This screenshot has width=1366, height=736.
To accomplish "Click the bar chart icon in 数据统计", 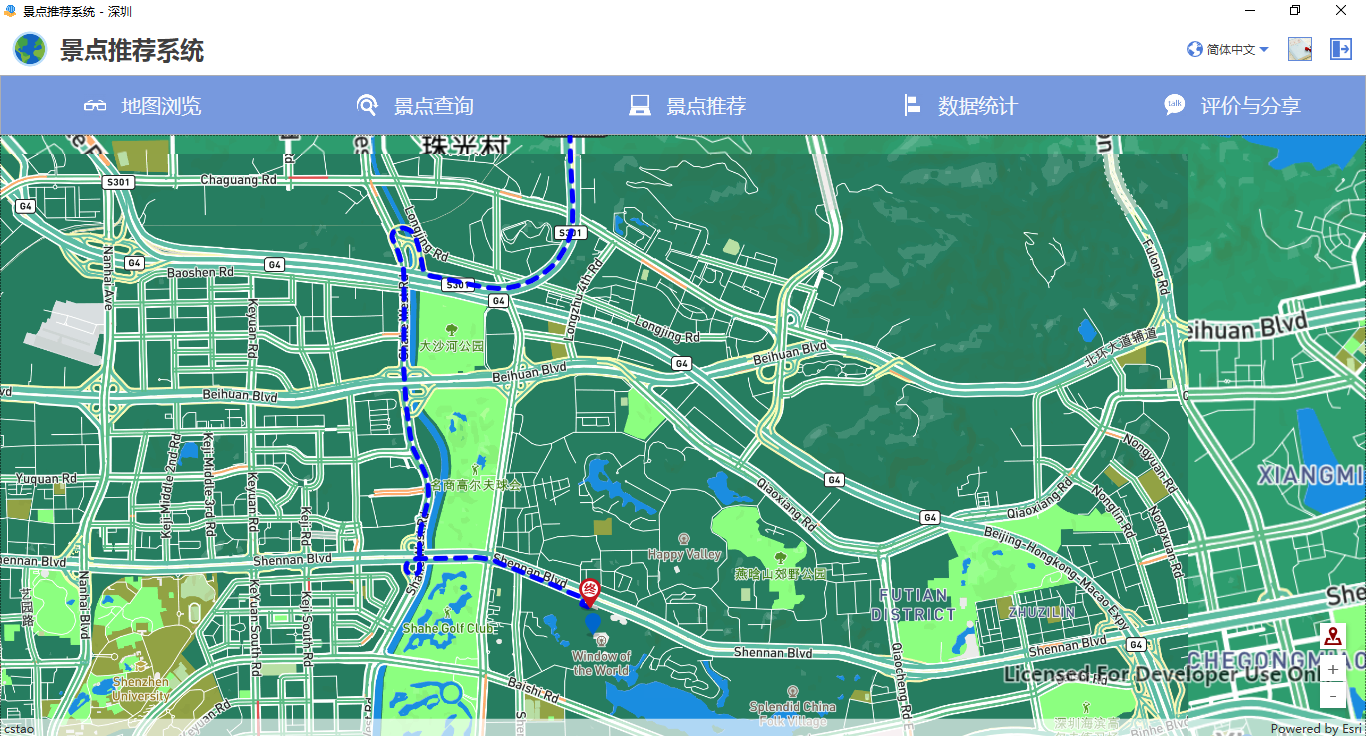I will point(911,105).
